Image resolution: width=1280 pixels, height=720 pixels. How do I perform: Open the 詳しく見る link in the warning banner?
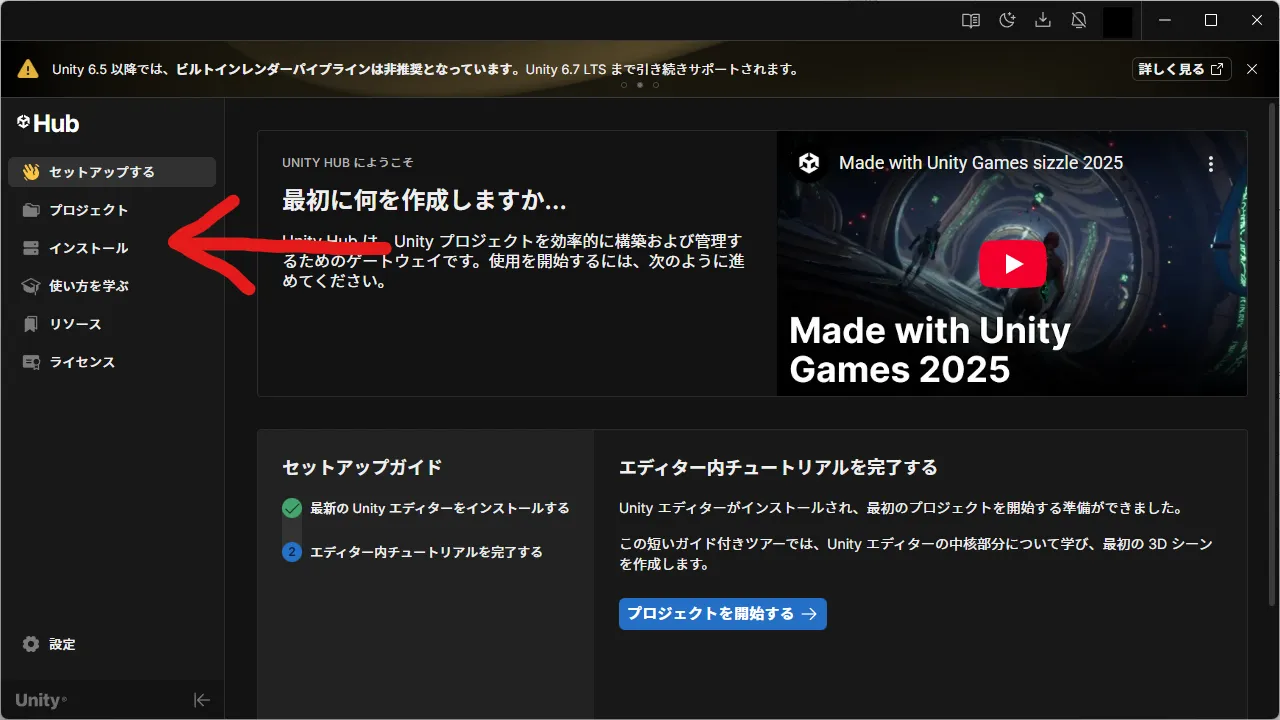[x=1181, y=69]
